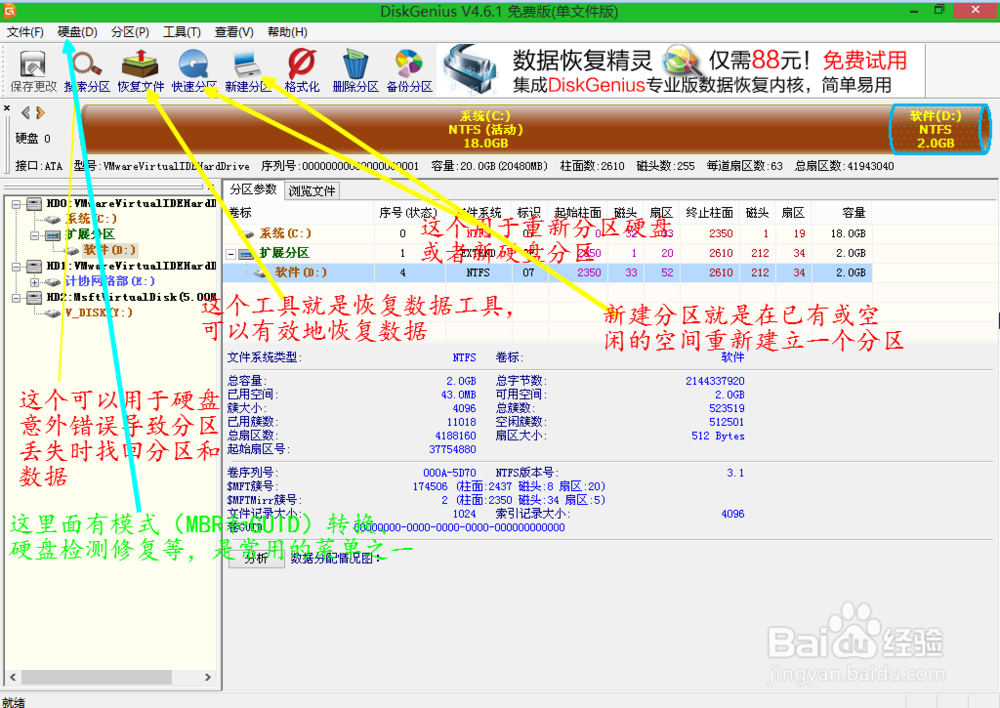Click the 扇区大小 value 512 Bytes
The height and width of the screenshot is (708, 1000).
(717, 436)
